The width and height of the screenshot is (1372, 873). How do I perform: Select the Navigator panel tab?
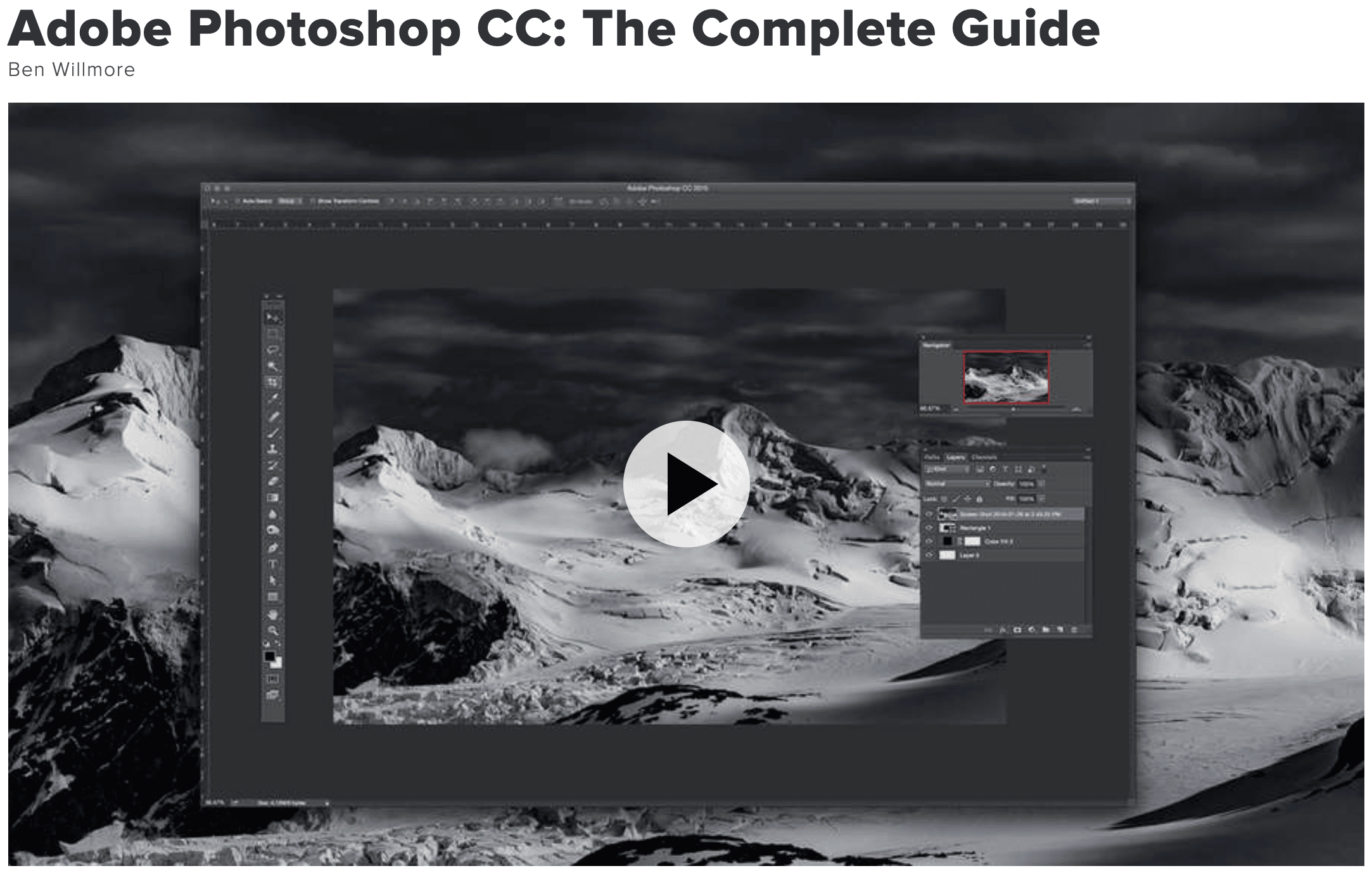click(x=936, y=345)
